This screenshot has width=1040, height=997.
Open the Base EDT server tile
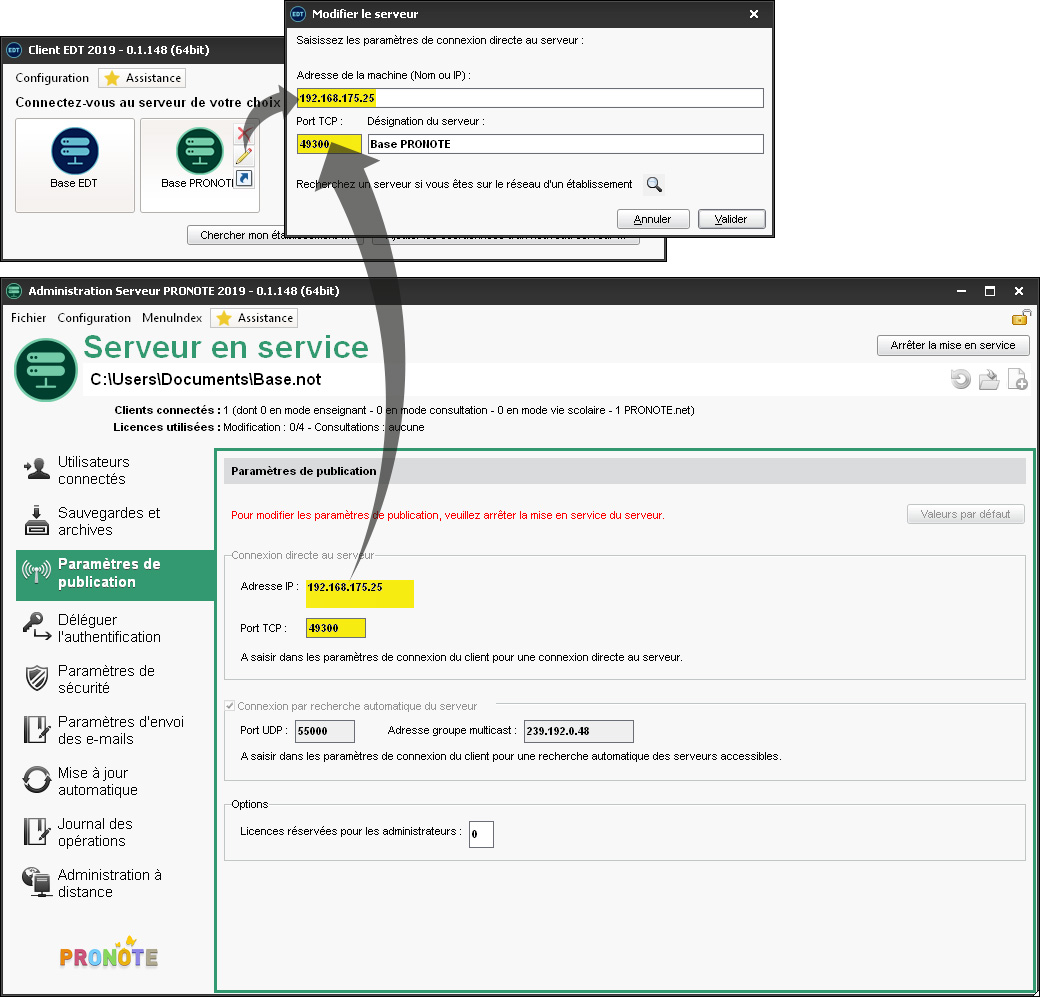75,165
